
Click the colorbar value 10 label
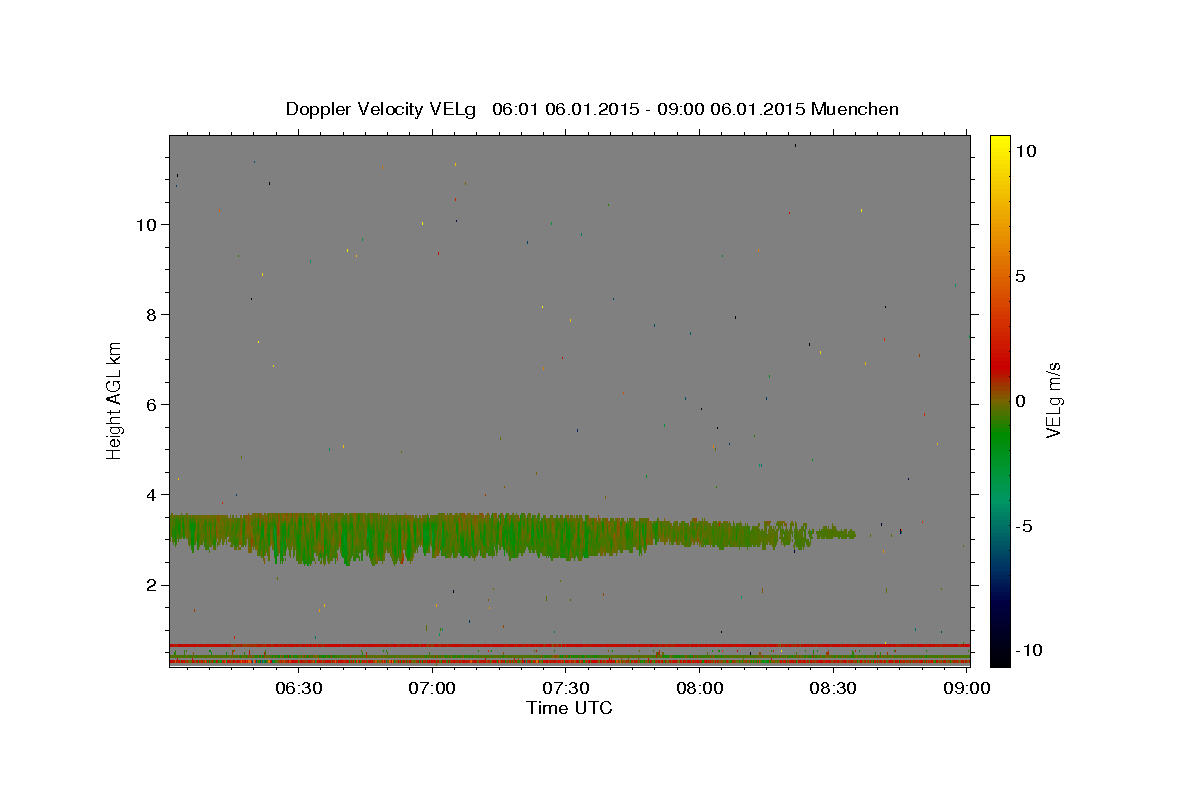[x=1025, y=150]
